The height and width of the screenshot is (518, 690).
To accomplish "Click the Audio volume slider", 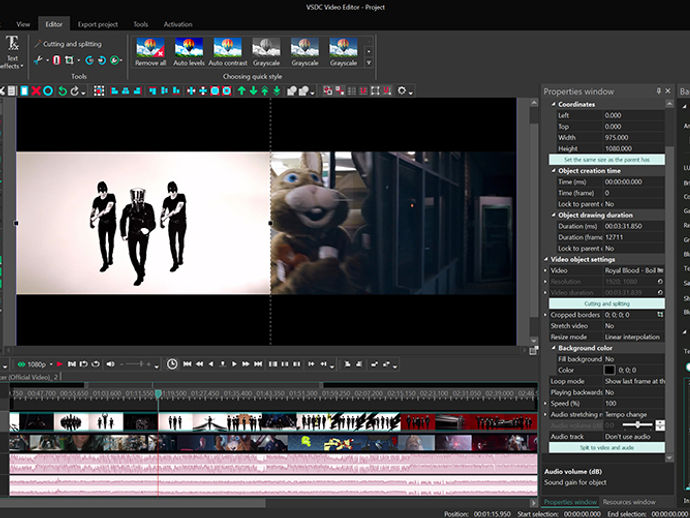I will point(637,425).
